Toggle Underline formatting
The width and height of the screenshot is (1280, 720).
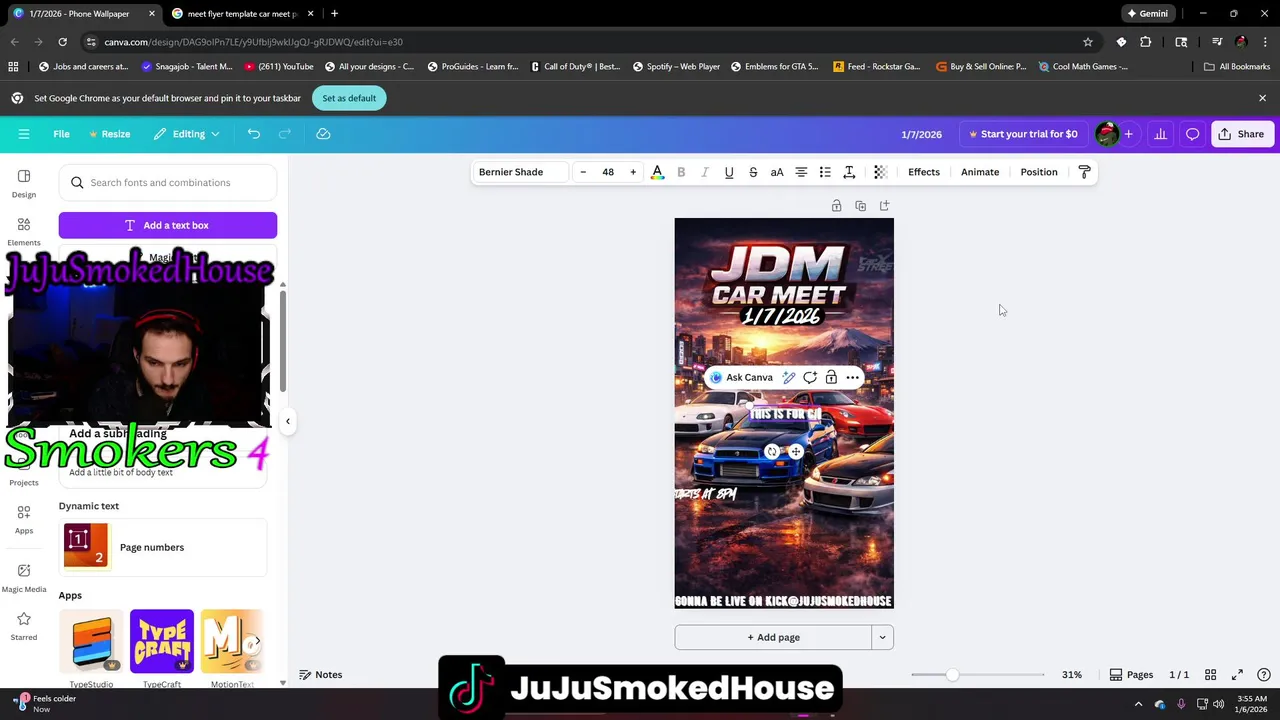pyautogui.click(x=729, y=172)
